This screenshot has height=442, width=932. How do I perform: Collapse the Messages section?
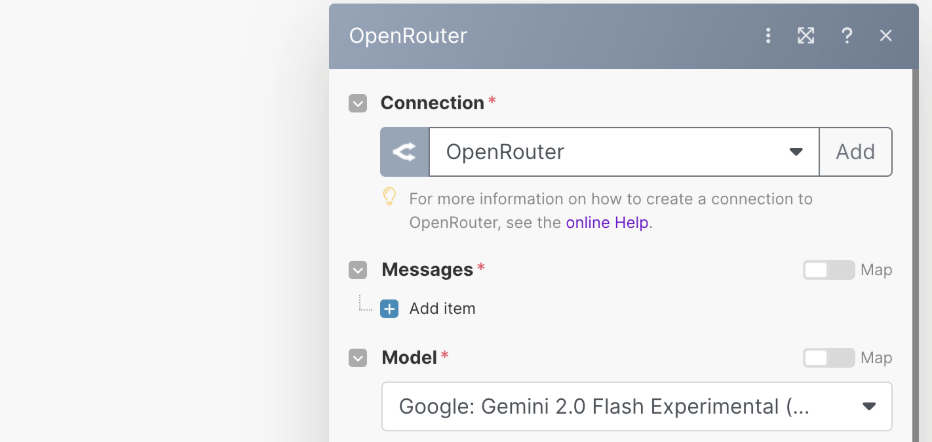pyautogui.click(x=358, y=270)
